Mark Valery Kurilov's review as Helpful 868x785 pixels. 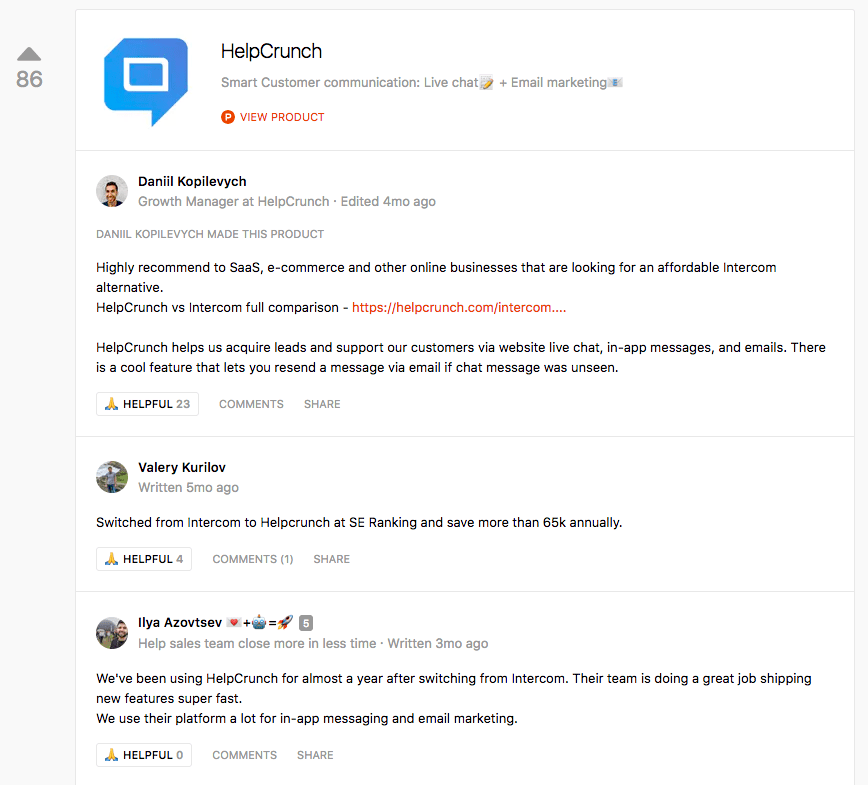144,559
